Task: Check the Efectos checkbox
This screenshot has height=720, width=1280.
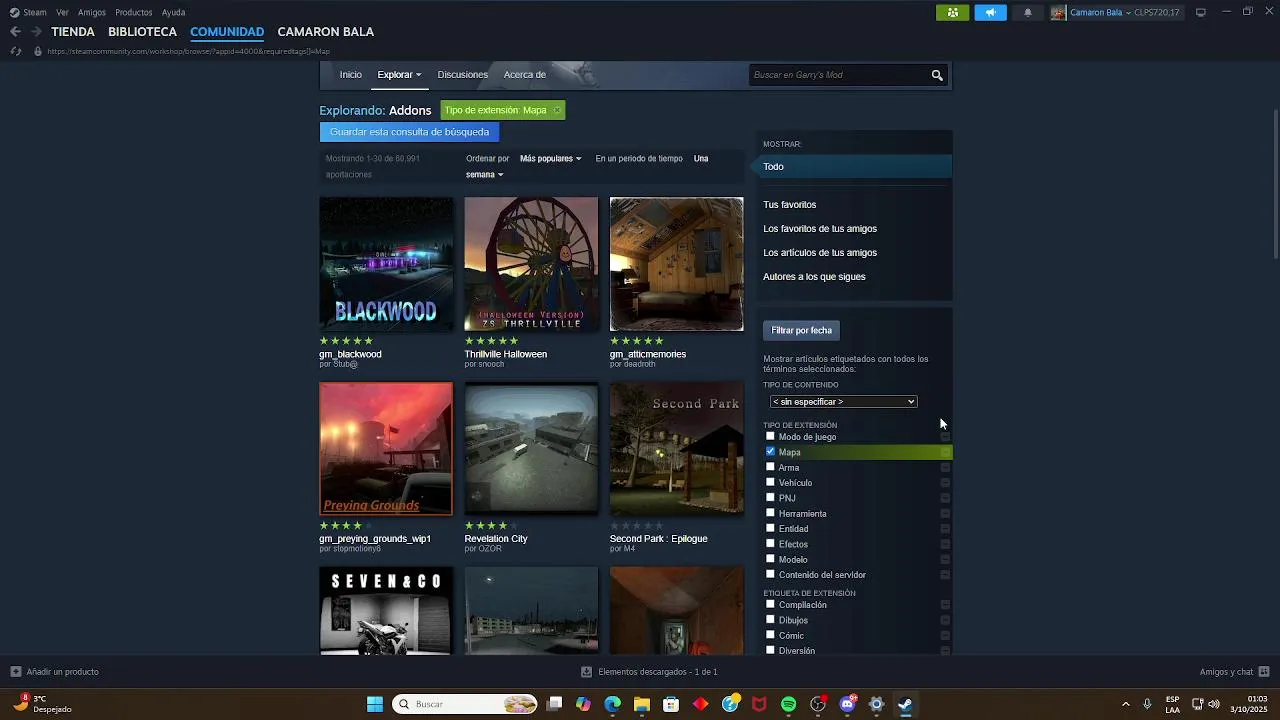Action: coord(770,543)
